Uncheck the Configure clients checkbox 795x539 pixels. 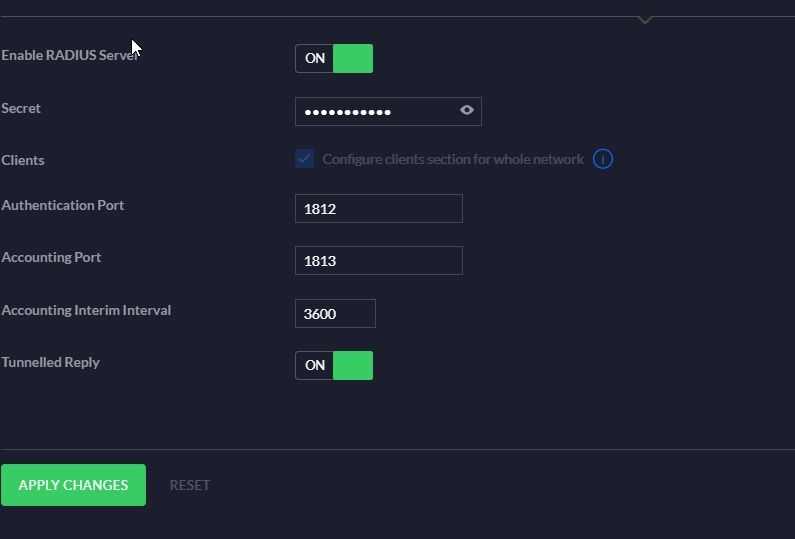[304, 159]
